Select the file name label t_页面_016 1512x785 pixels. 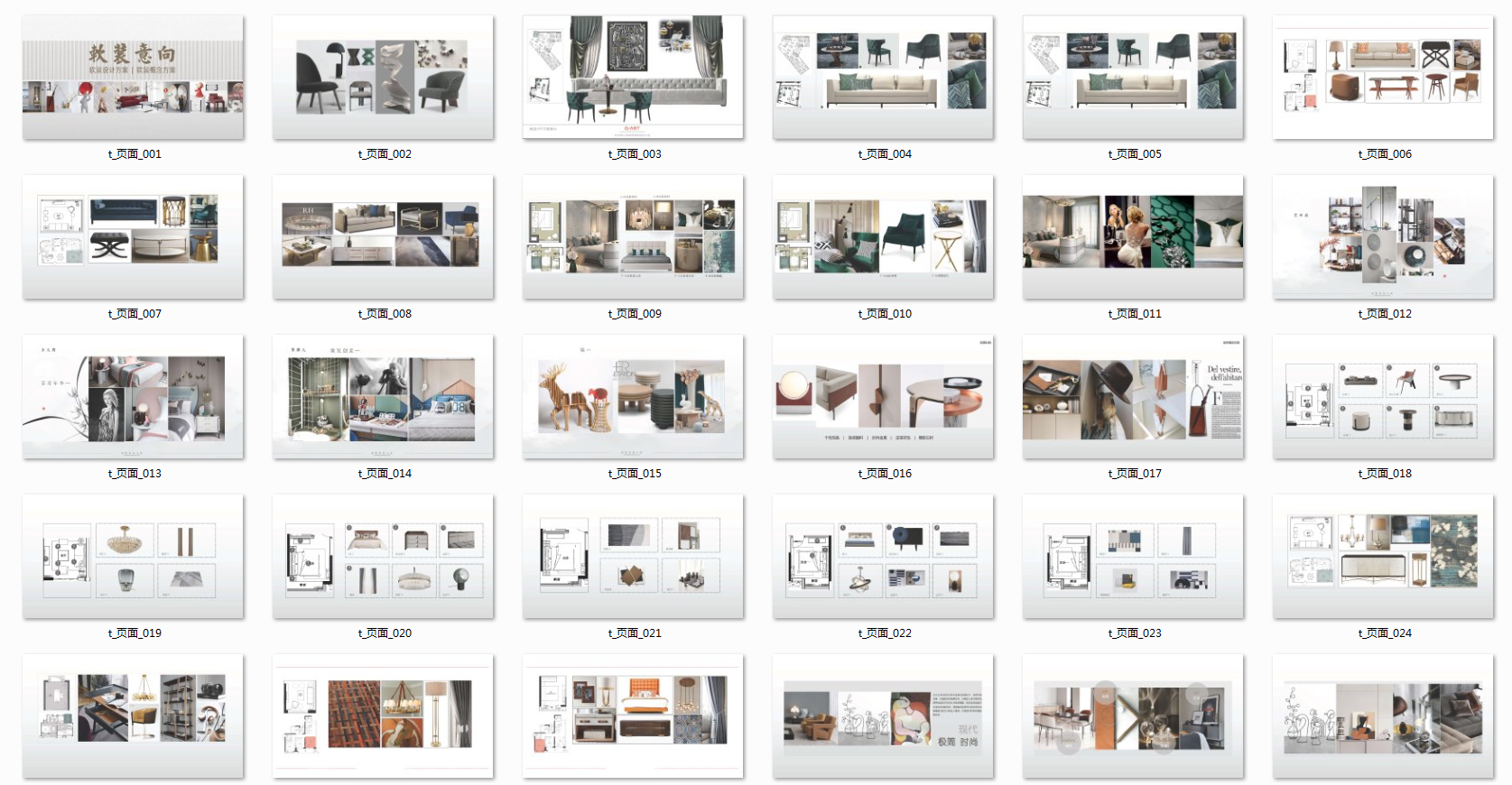pos(885,474)
